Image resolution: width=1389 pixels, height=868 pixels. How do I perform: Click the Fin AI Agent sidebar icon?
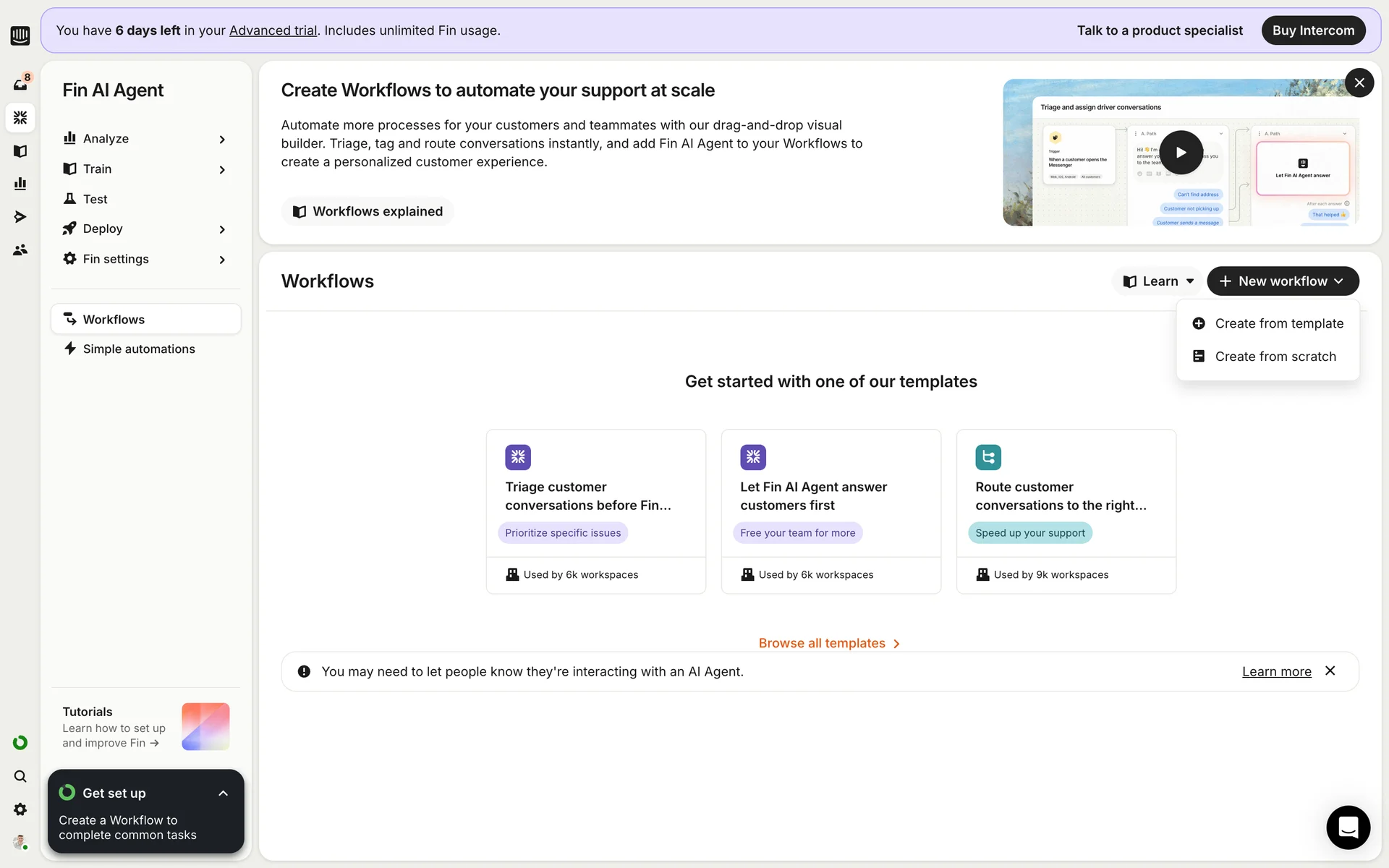coord(20,117)
